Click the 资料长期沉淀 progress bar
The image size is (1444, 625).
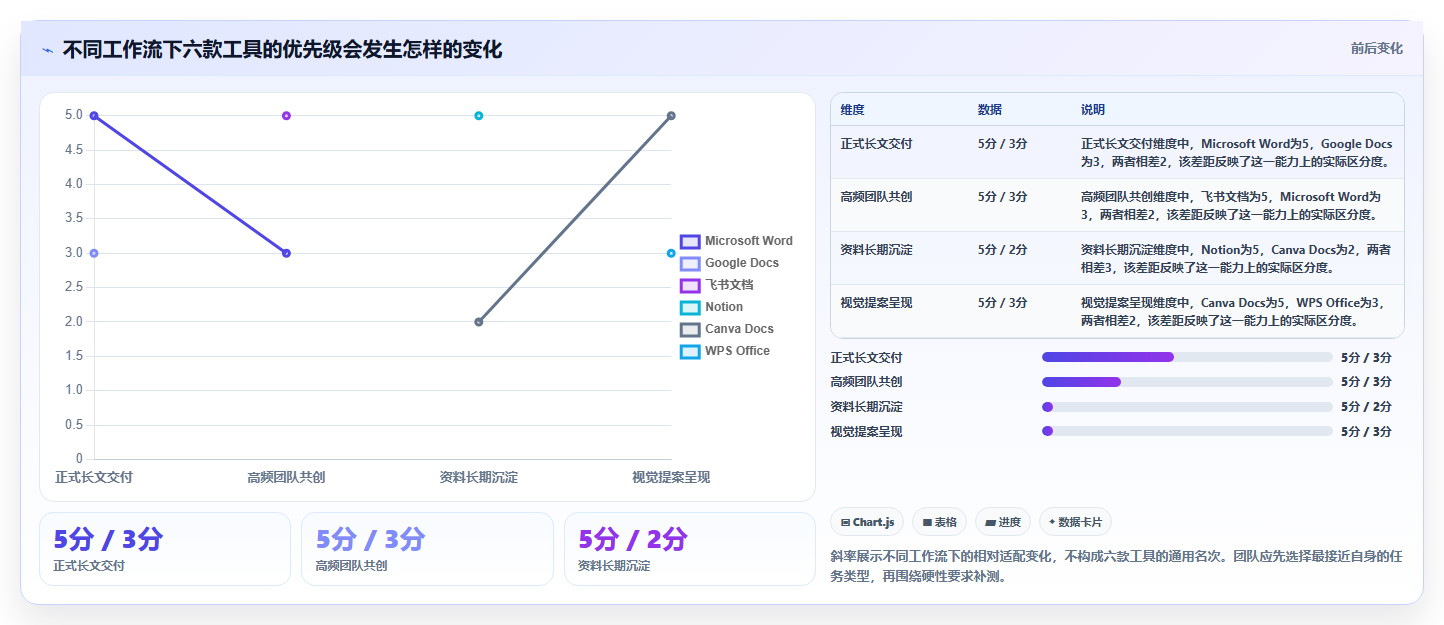(x=1187, y=407)
